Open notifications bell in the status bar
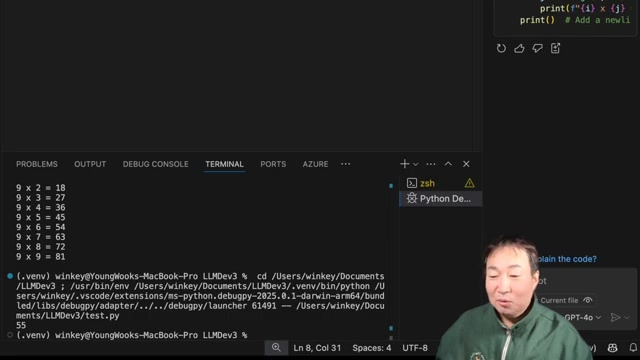The height and width of the screenshot is (360, 640). 633,348
